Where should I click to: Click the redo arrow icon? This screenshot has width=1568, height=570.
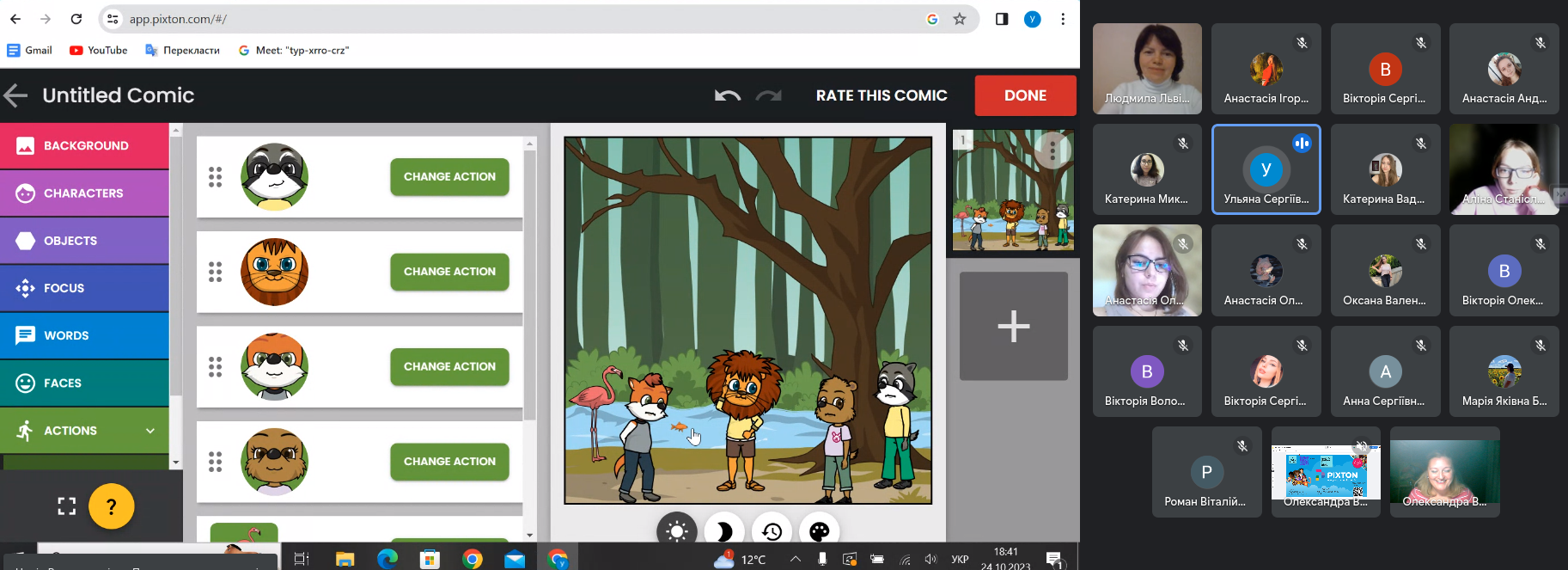point(768,95)
